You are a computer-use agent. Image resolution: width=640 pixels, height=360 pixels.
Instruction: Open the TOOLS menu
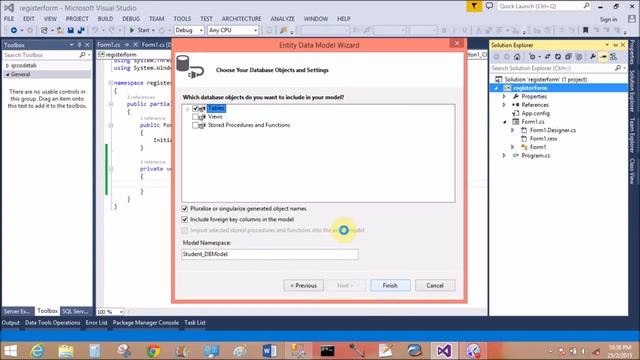[x=182, y=19]
